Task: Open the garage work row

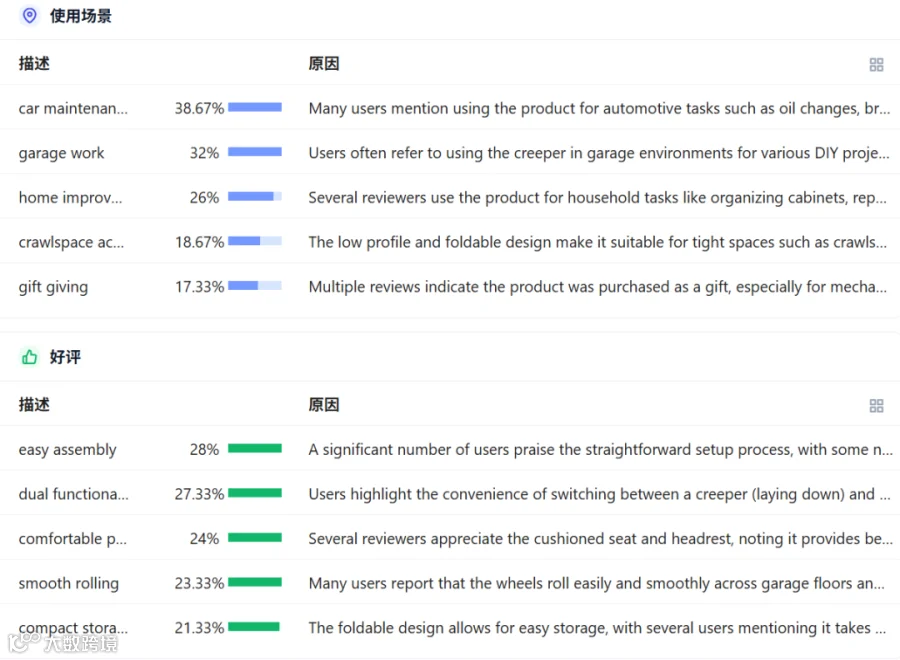Action: 450,152
